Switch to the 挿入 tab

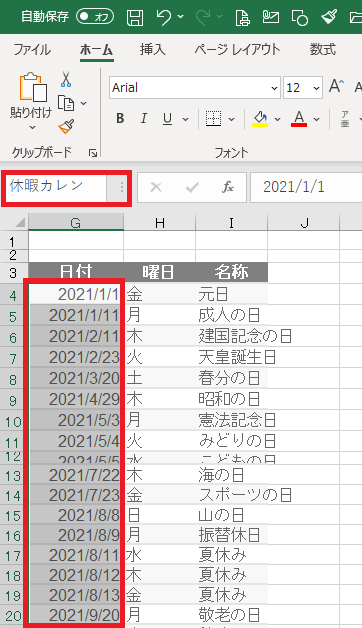click(x=153, y=50)
